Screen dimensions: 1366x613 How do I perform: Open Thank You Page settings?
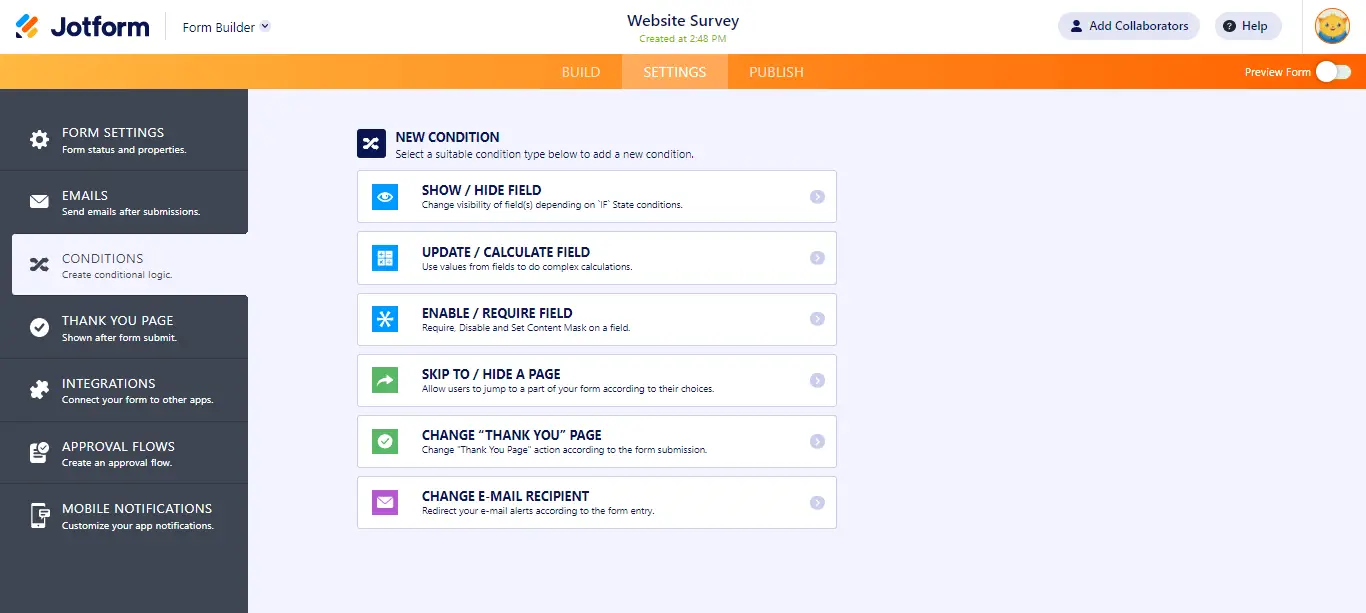coord(124,327)
